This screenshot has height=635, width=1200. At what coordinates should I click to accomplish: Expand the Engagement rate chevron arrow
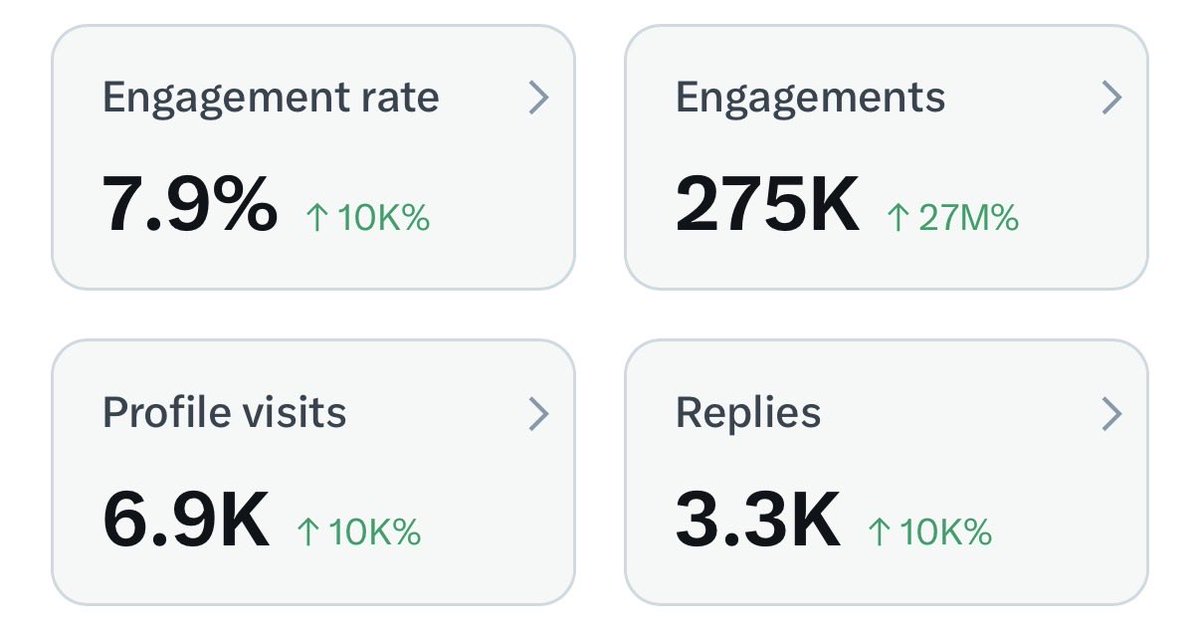click(x=539, y=98)
